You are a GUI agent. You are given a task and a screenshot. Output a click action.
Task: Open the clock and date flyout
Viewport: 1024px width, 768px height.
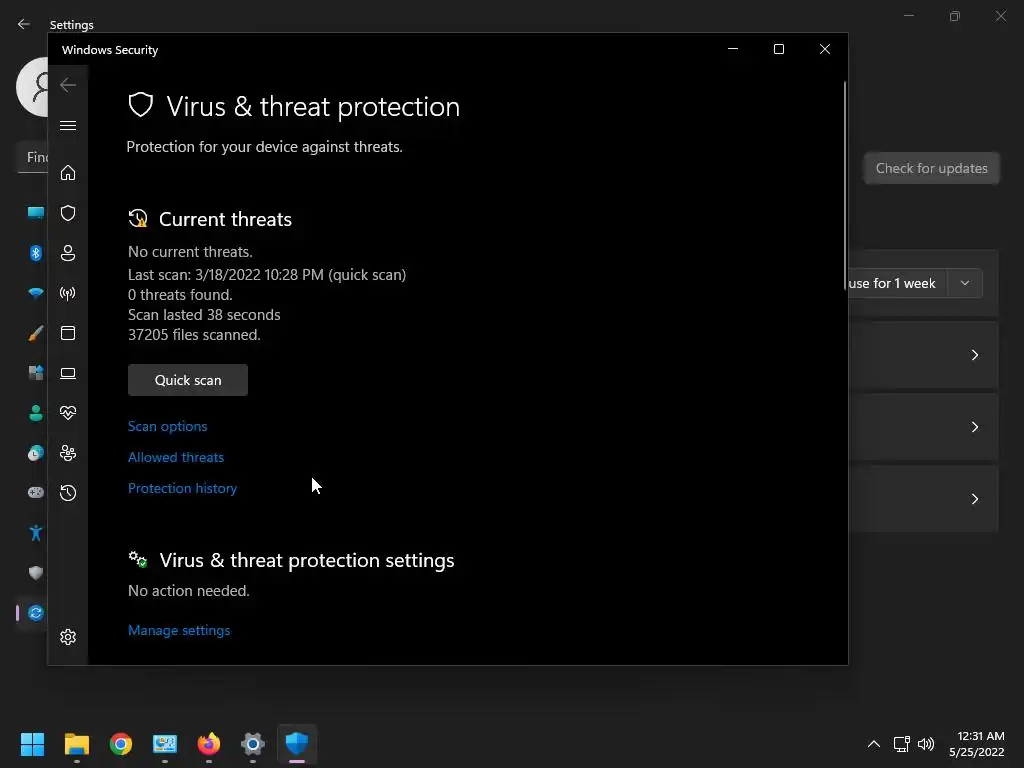coord(976,744)
